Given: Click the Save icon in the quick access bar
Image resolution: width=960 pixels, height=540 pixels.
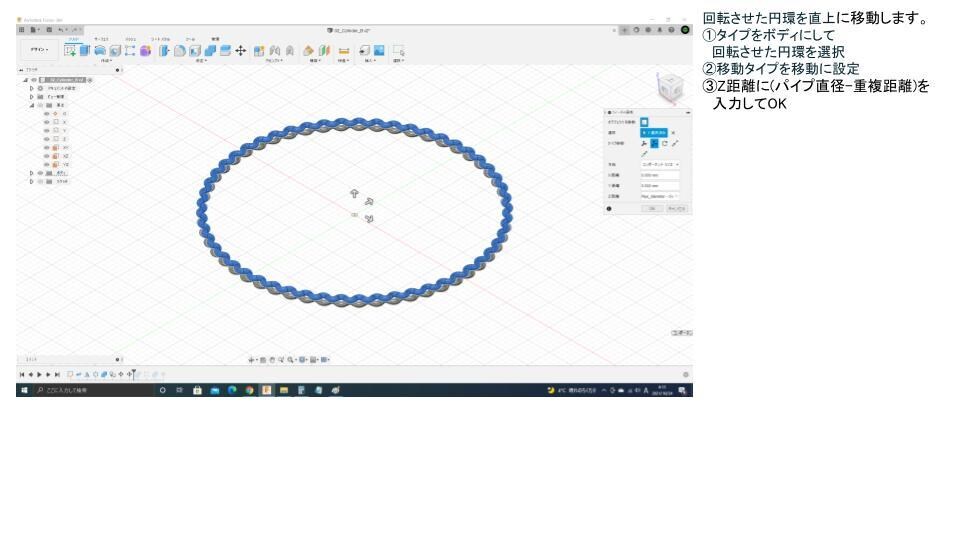Looking at the screenshot, I should pos(49,29).
